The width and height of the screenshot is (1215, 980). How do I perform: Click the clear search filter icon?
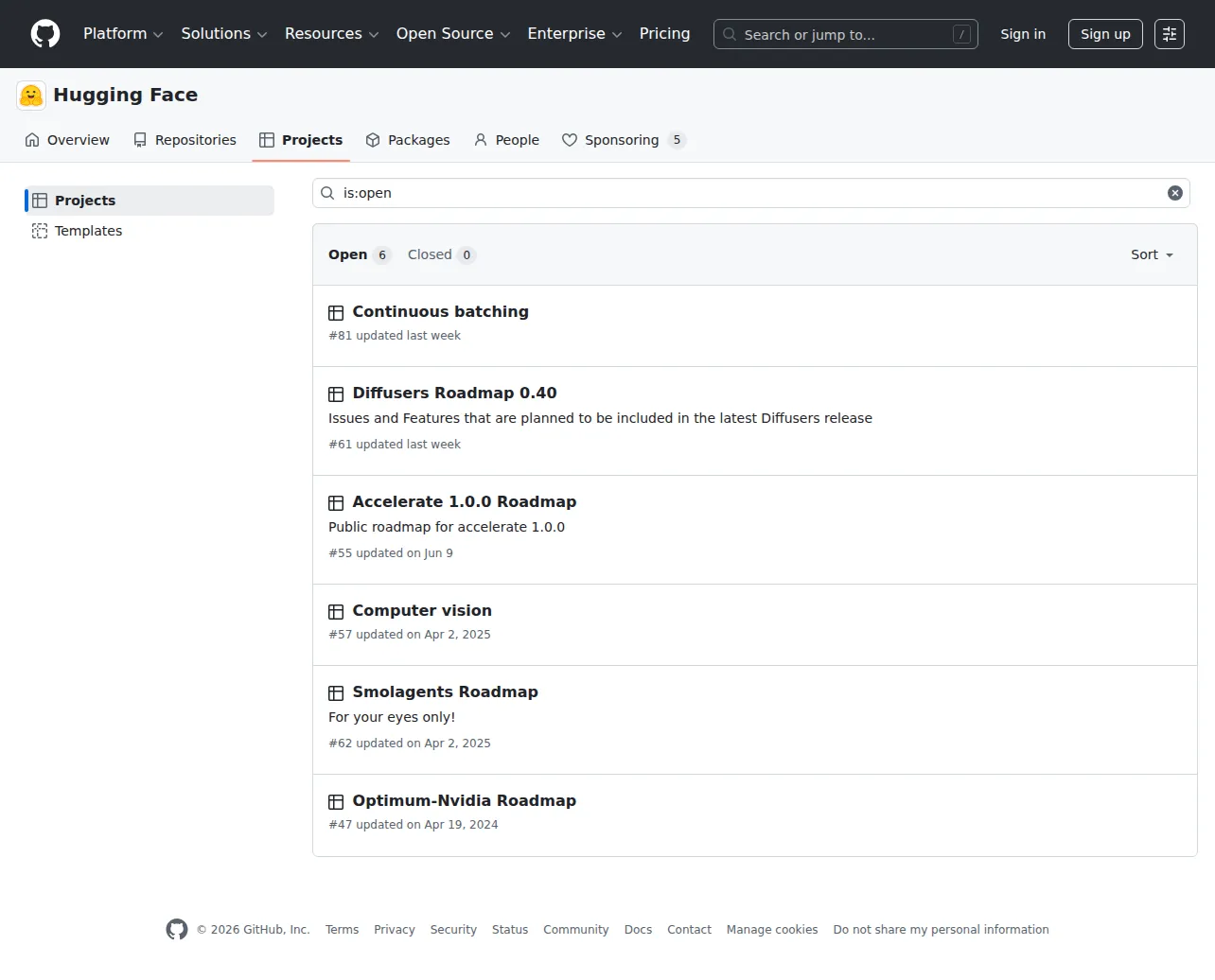coord(1175,193)
